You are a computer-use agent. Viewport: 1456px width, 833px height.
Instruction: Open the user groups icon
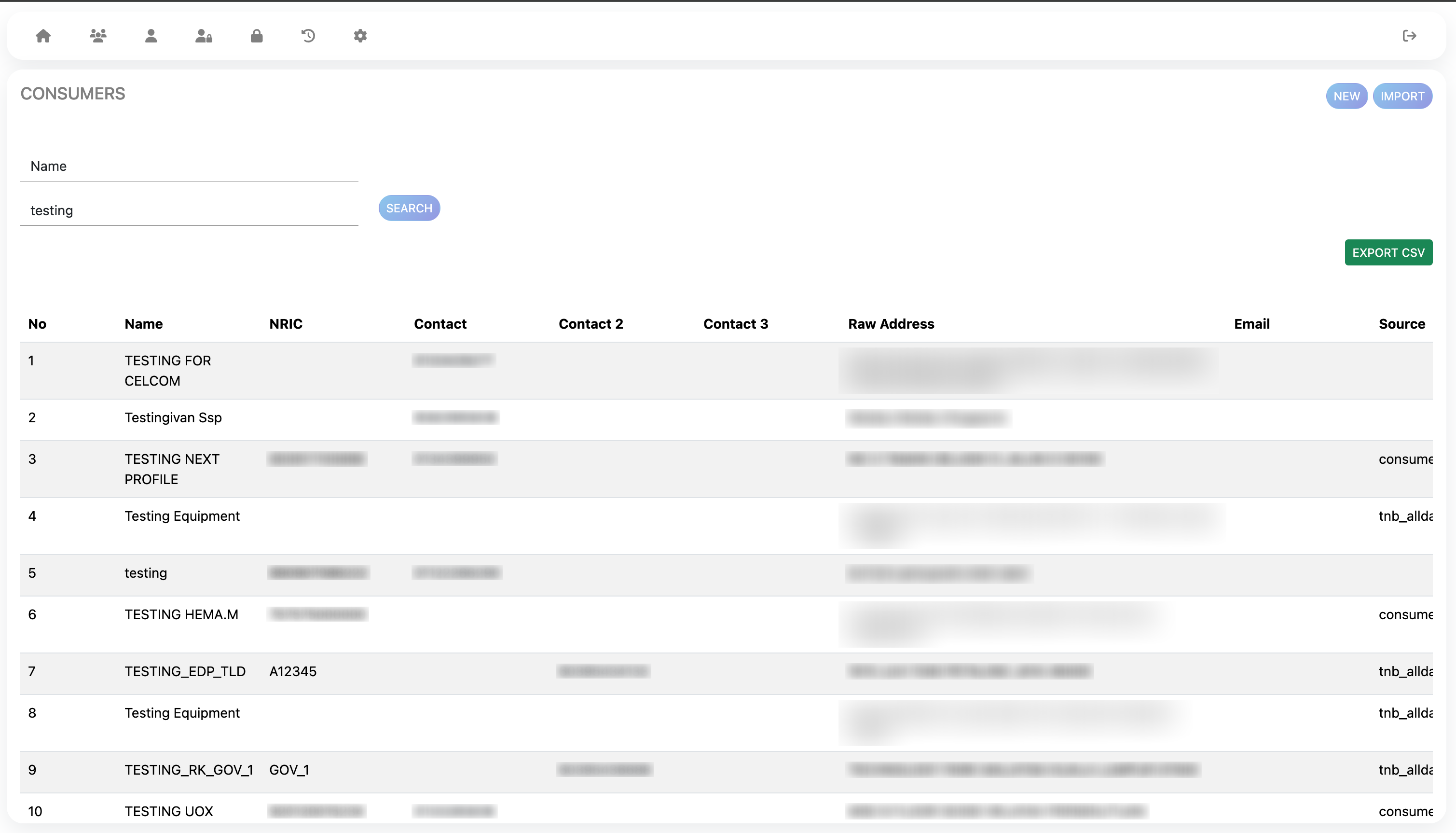coord(98,36)
